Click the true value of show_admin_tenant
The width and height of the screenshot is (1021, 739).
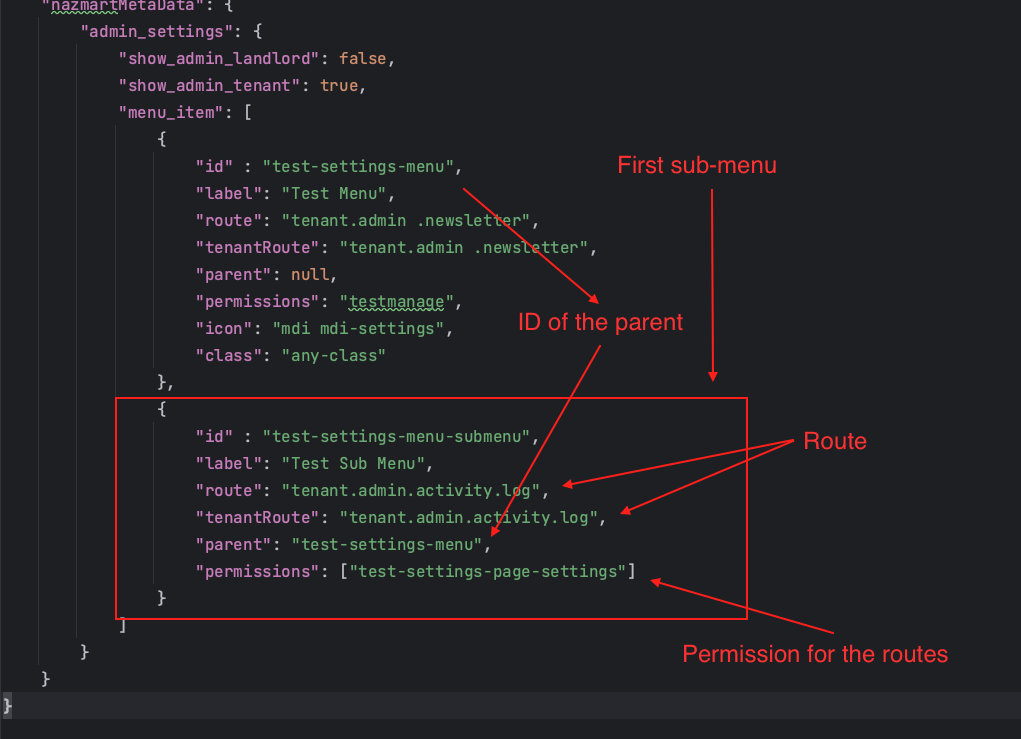coord(339,86)
